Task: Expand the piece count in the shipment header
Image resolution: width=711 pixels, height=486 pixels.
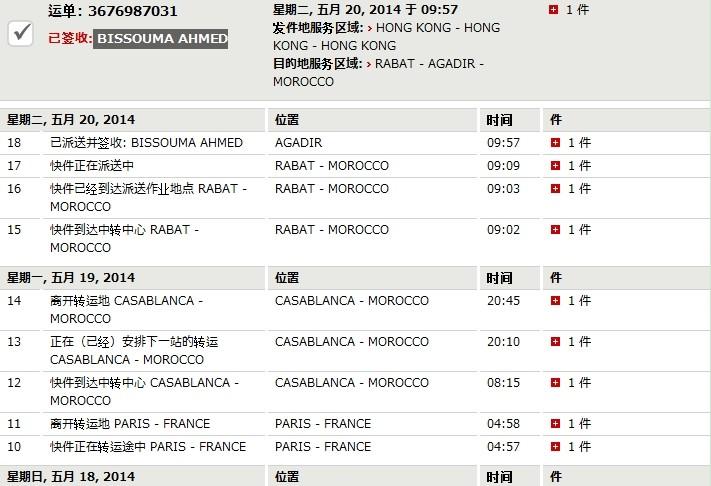Action: coord(555,10)
